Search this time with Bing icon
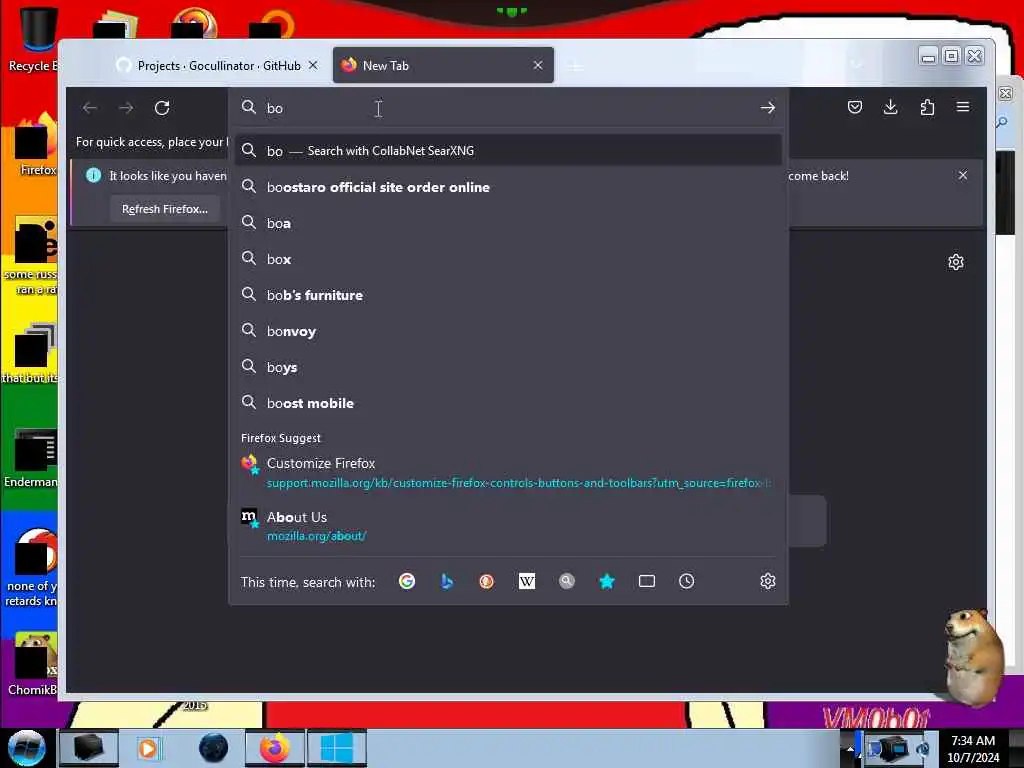Screen dimensions: 1024x768 447,581
